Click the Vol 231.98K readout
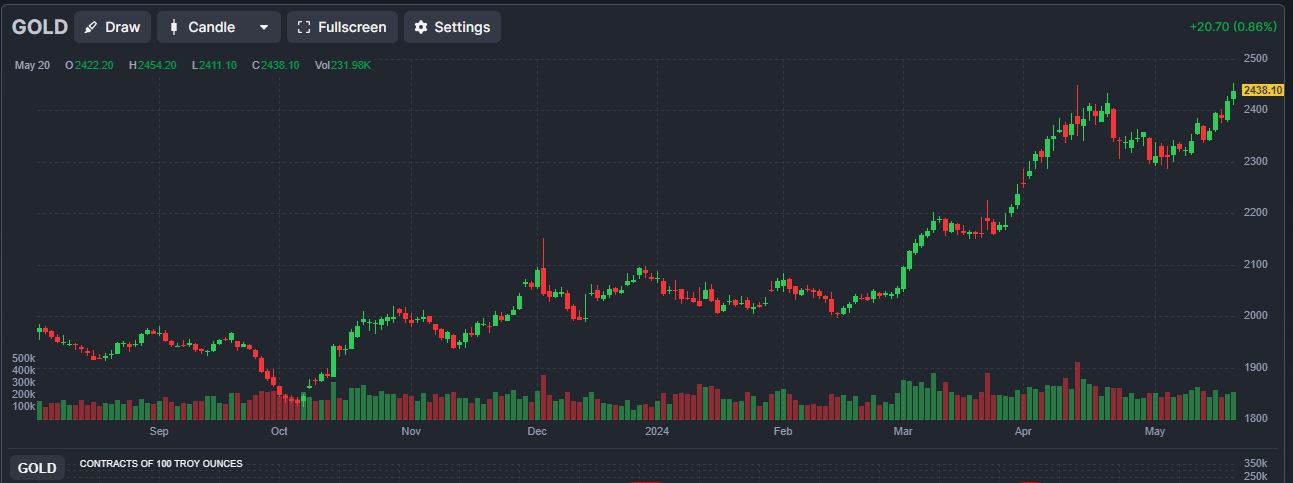Screen dimensions: 1293x483 (x=343, y=65)
